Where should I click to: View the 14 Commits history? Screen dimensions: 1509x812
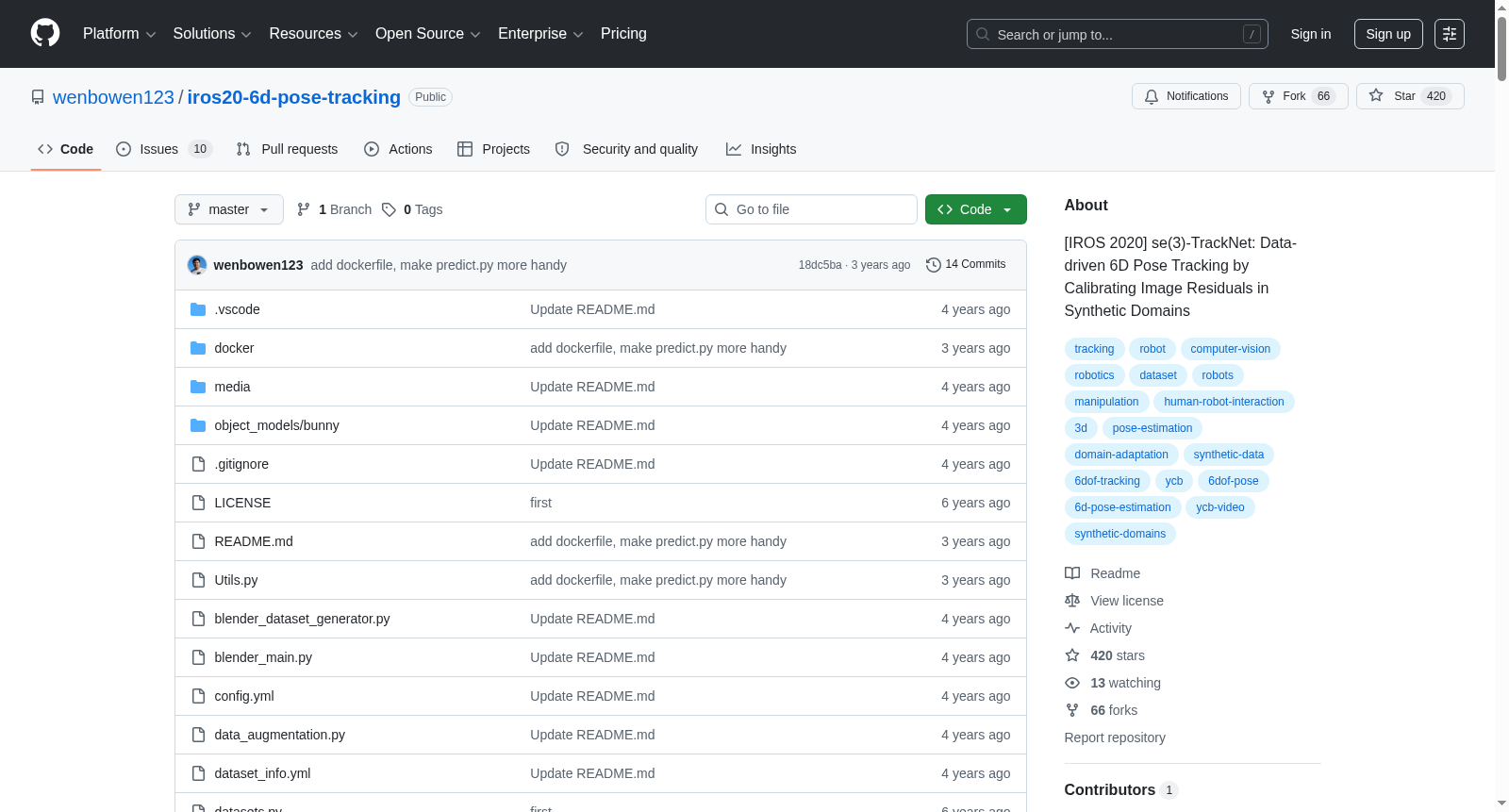click(966, 264)
